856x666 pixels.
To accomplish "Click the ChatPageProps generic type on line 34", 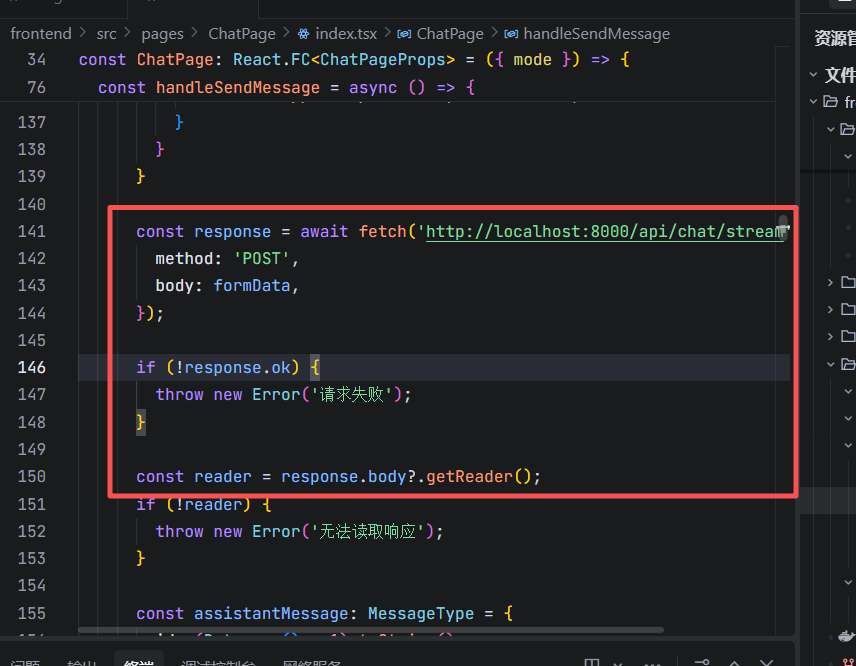I will (383, 60).
